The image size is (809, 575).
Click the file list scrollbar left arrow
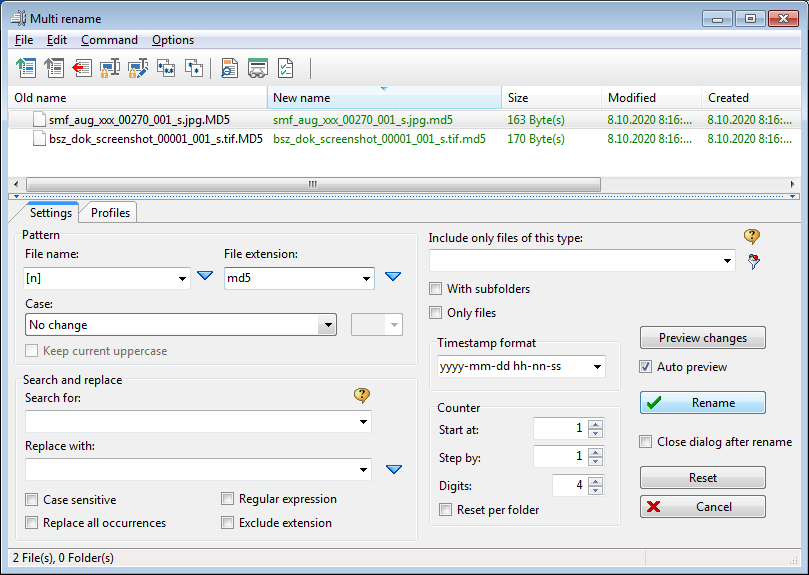pos(16,184)
